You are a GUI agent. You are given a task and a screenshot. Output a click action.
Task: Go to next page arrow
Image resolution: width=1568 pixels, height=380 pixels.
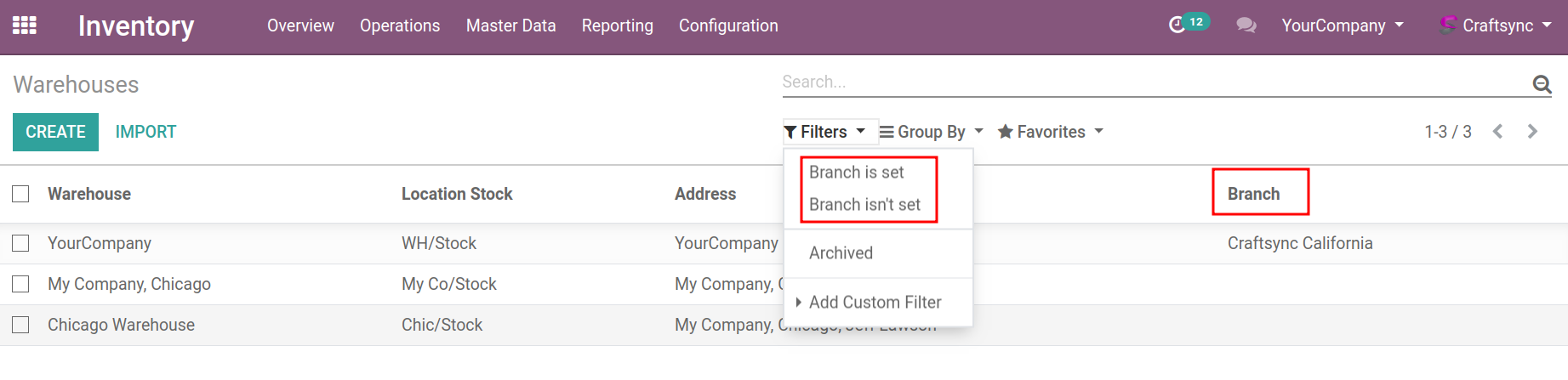point(1532,132)
